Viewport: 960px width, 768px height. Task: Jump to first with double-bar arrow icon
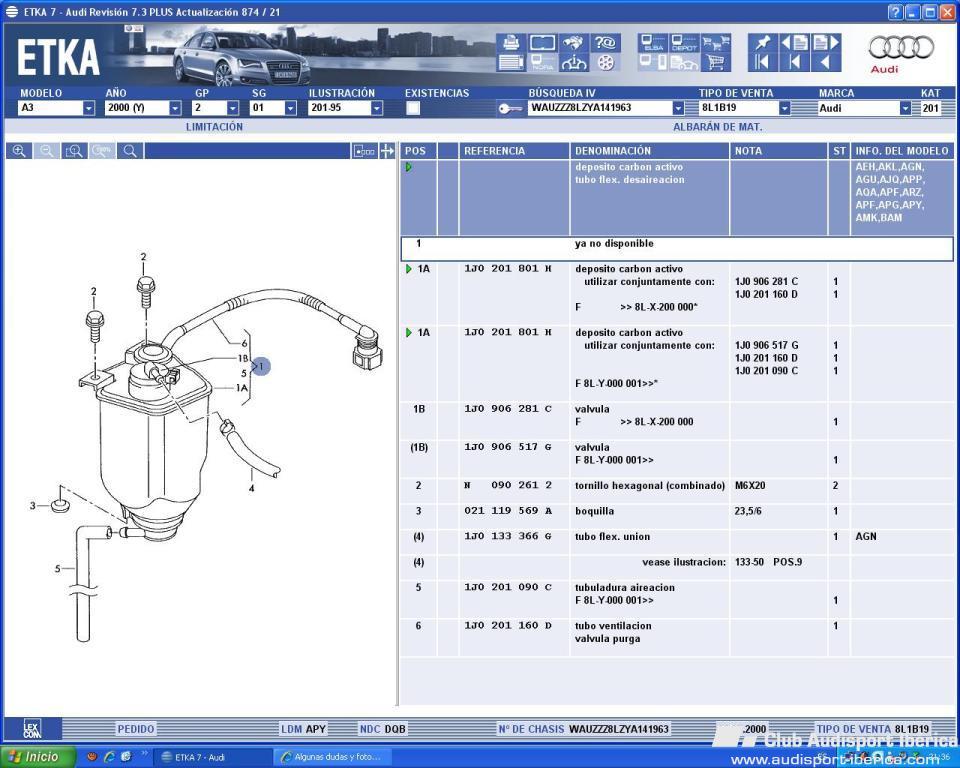coord(762,62)
